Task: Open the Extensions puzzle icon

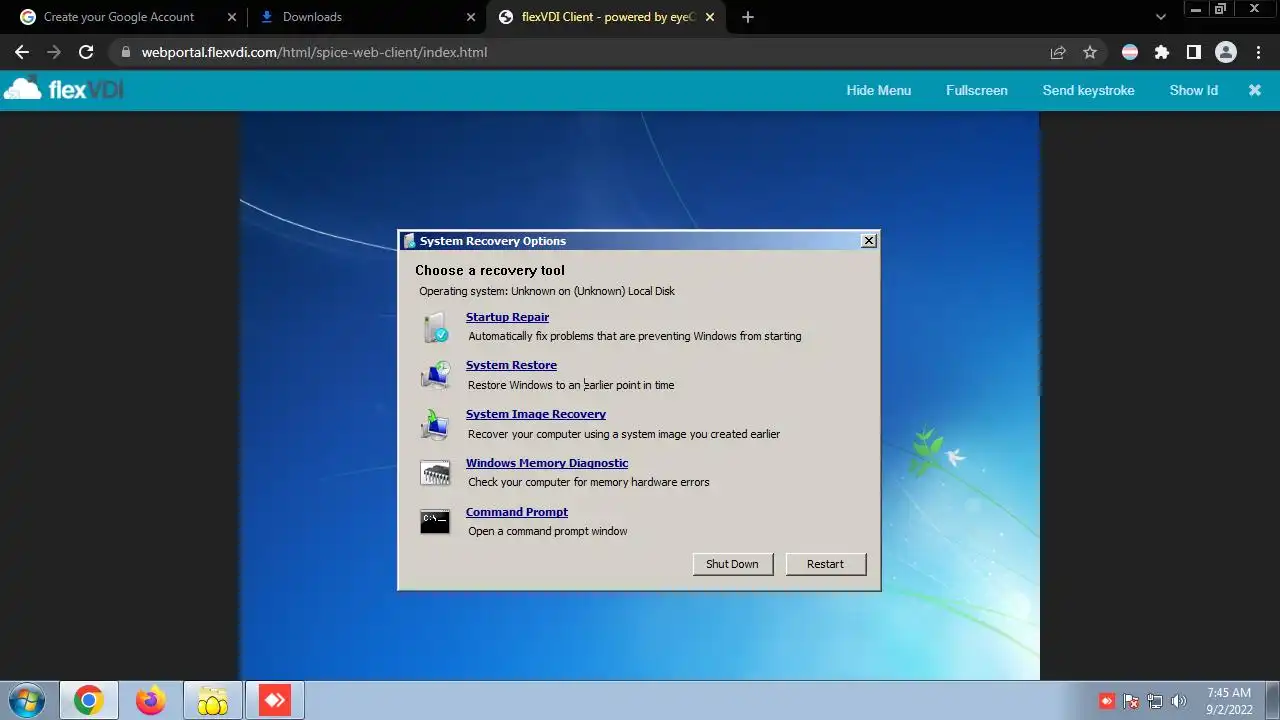Action: 1161,52
